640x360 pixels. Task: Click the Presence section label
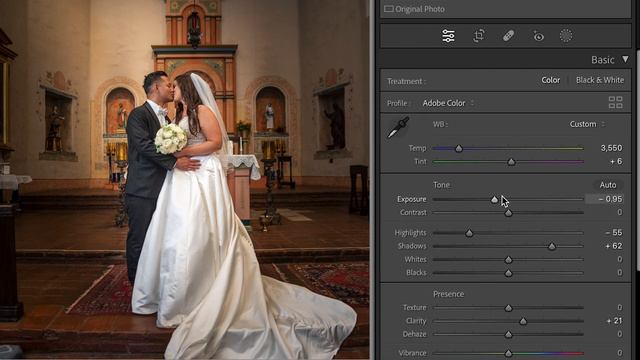point(448,294)
